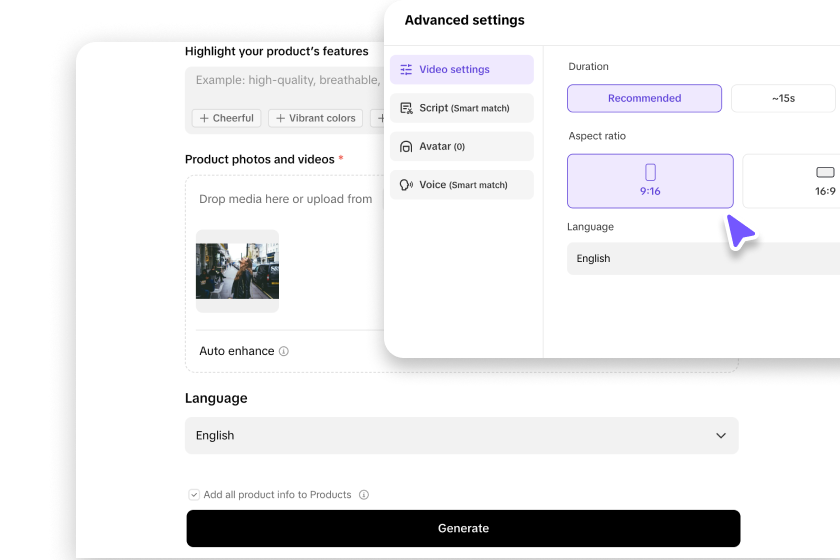Expand the Language chevron arrow
840x560 pixels.
721,436
